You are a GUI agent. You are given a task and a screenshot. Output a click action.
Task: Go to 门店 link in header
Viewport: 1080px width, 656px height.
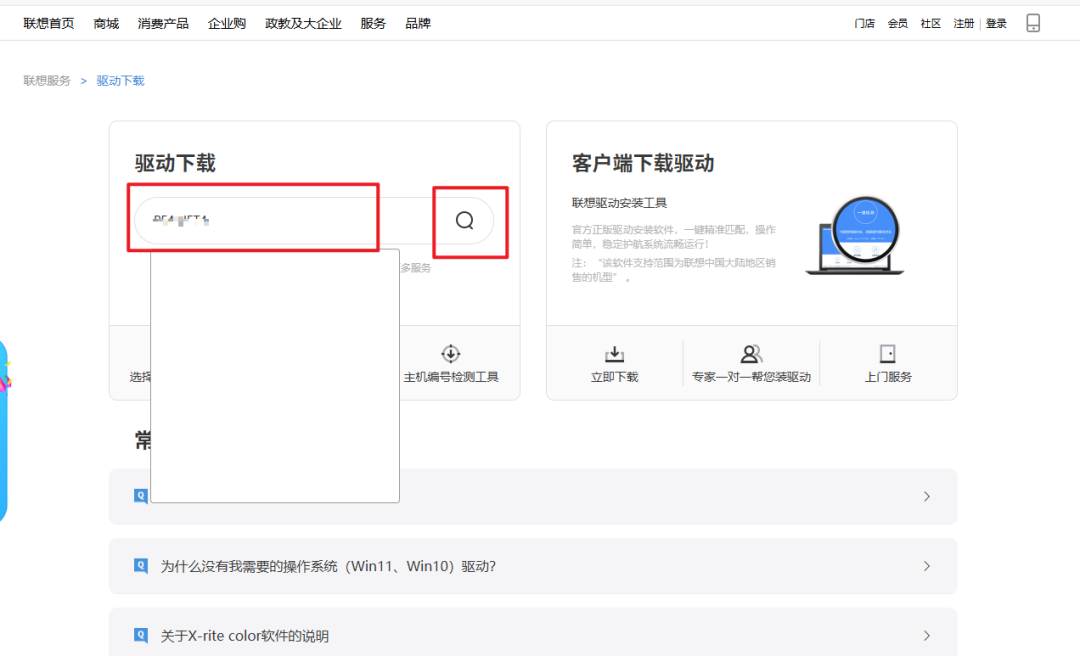pos(864,23)
